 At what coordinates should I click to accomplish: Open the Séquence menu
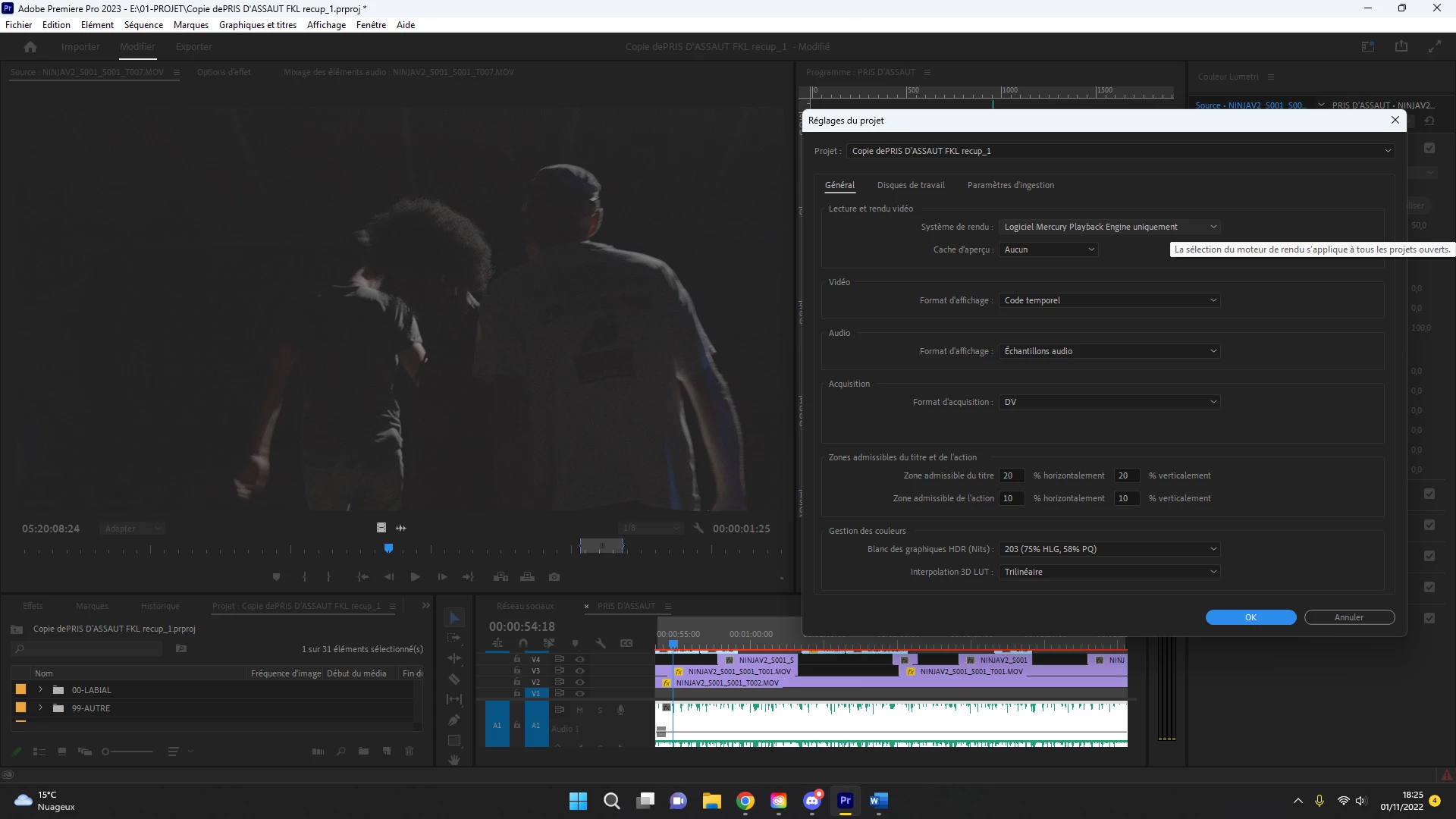pos(143,25)
